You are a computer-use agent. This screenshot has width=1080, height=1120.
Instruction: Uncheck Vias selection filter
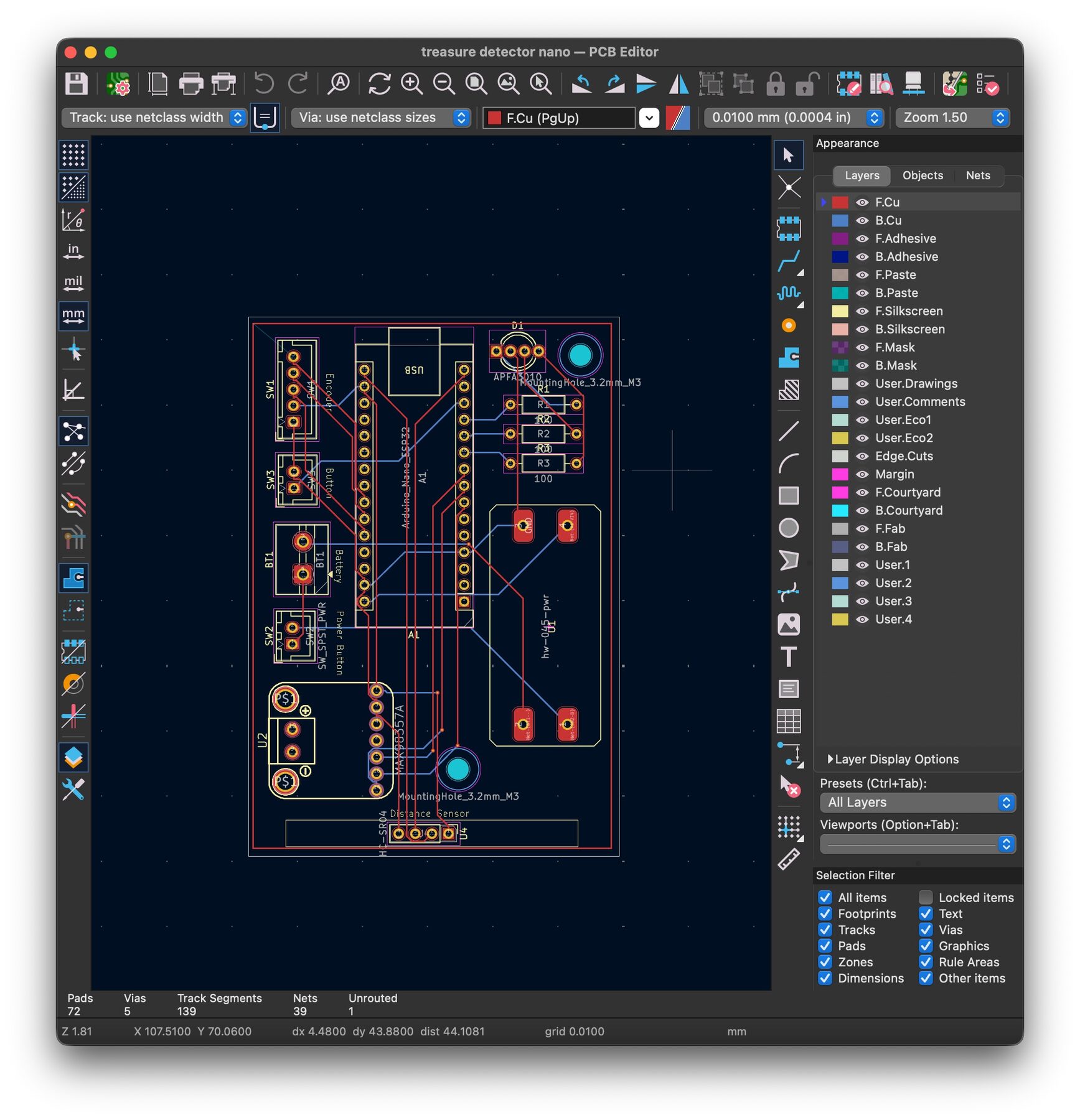(x=926, y=930)
